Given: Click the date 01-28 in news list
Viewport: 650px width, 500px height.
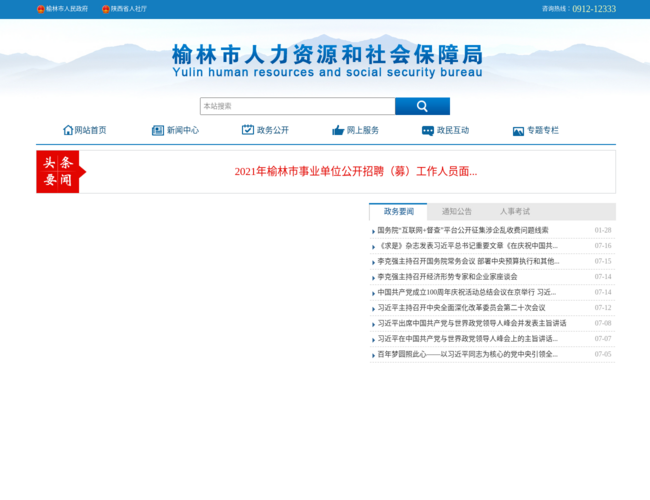Looking at the screenshot, I should pyautogui.click(x=603, y=230).
